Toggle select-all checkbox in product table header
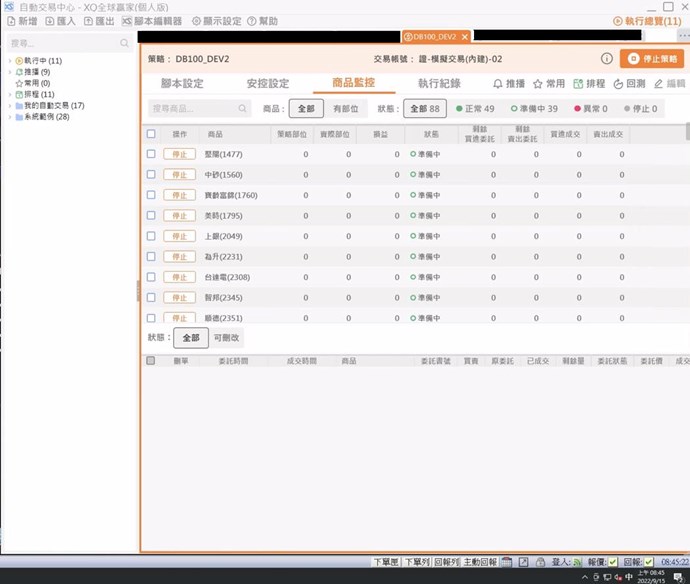Screen dimensions: 690x584 pyautogui.click(x=151, y=134)
